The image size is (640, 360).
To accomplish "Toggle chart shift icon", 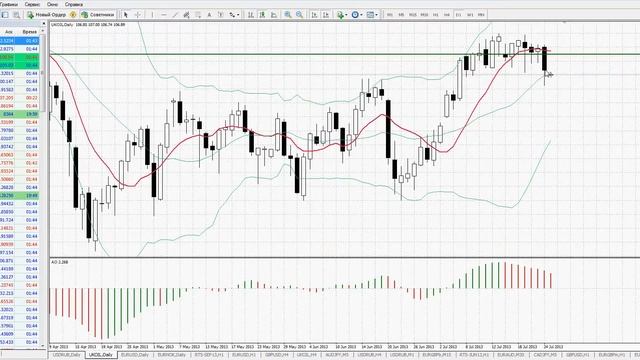I will [326, 15].
